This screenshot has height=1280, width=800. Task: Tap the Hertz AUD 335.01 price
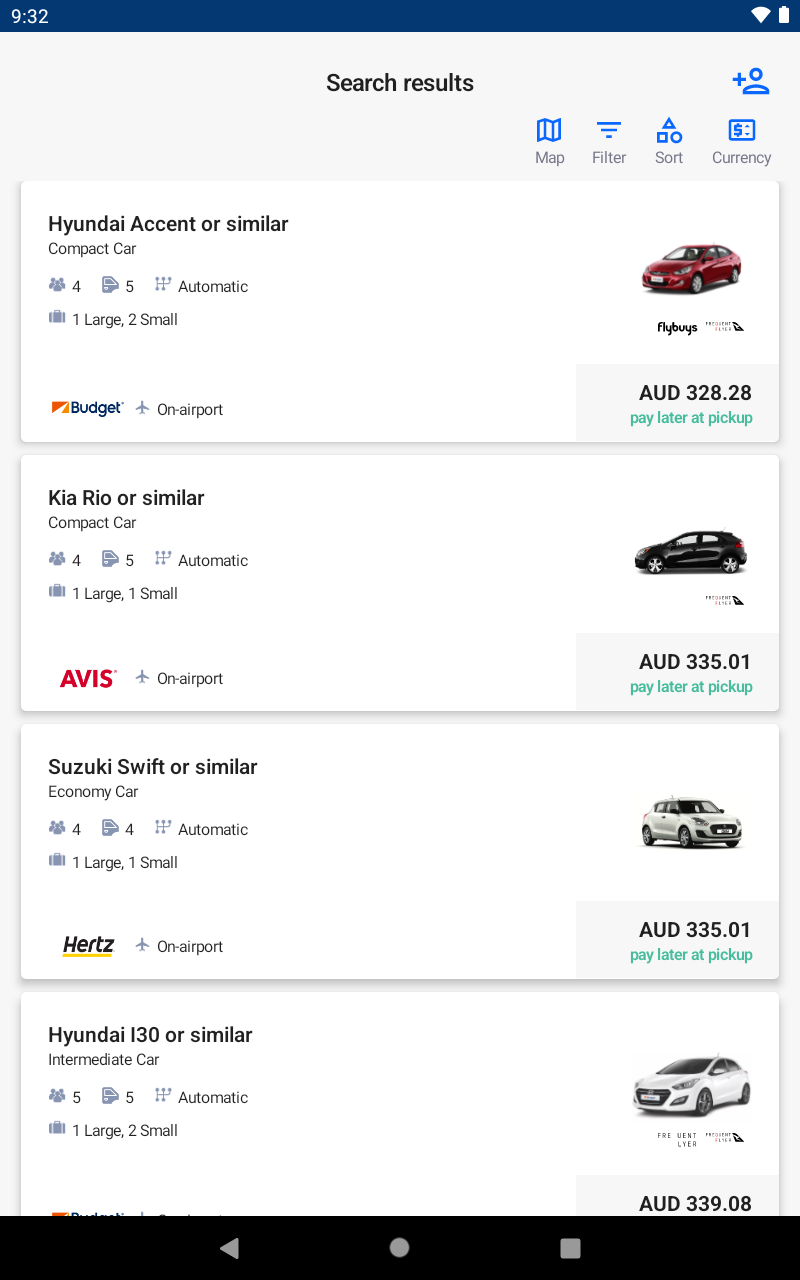click(695, 930)
